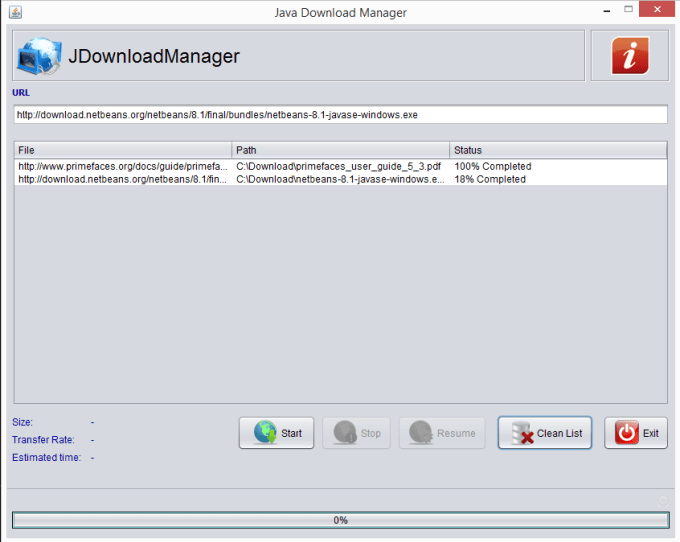Click the Path column header
Viewport: 680px width, 542px height.
click(340, 150)
